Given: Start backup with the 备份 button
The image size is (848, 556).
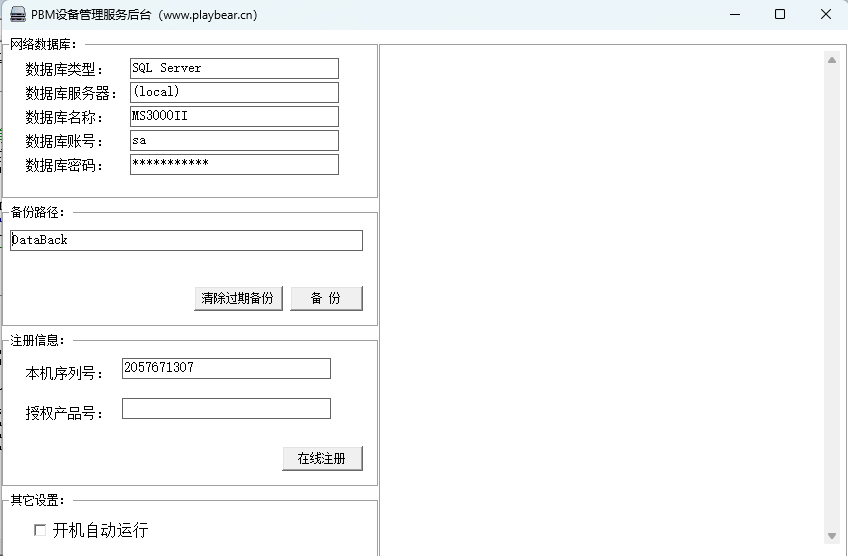Looking at the screenshot, I should coord(326,298).
